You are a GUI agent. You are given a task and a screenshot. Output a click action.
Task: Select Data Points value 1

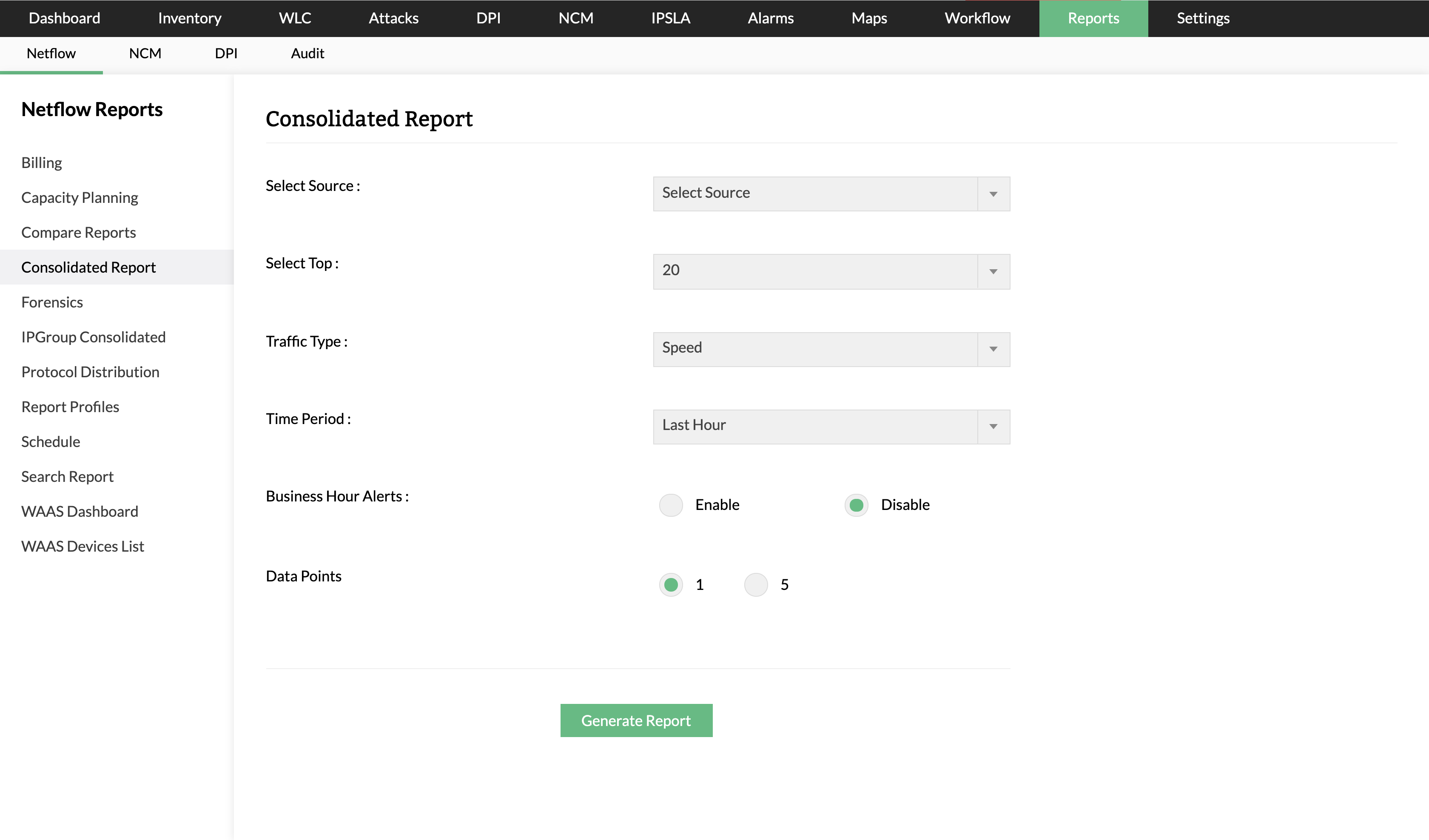tap(671, 585)
